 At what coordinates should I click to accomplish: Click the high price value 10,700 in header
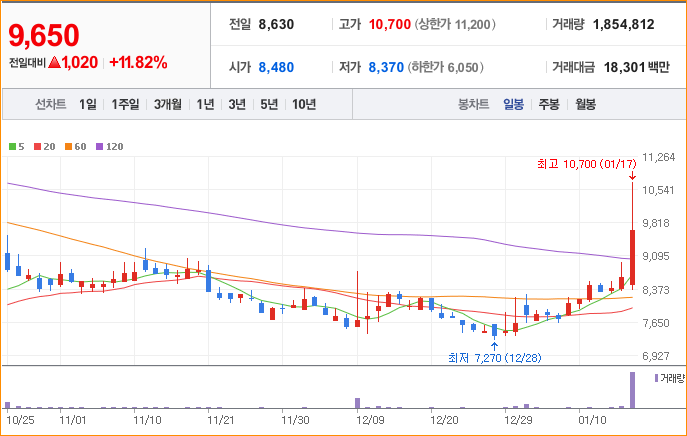coord(390,25)
